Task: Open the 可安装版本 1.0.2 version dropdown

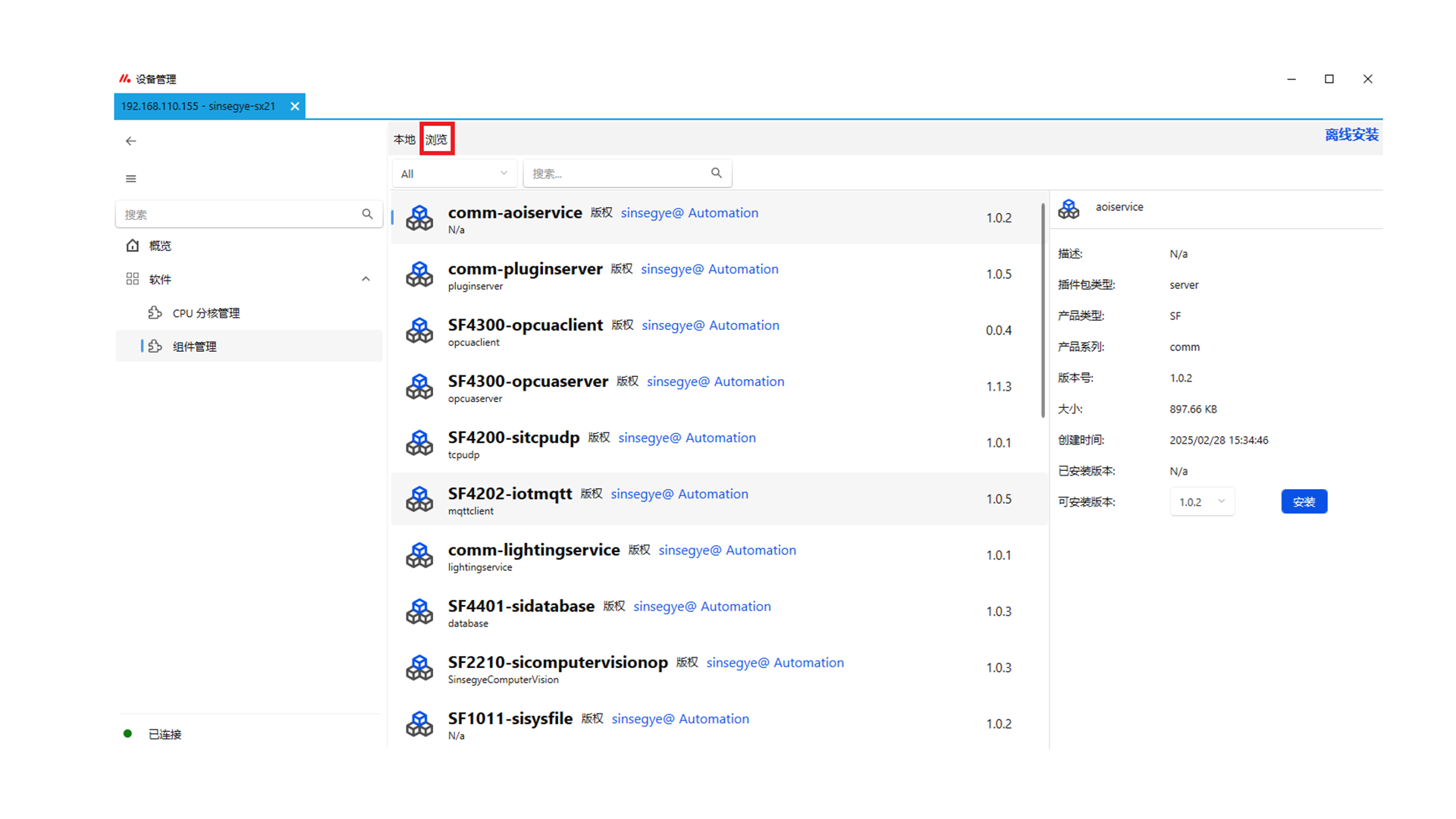Action: (1202, 502)
